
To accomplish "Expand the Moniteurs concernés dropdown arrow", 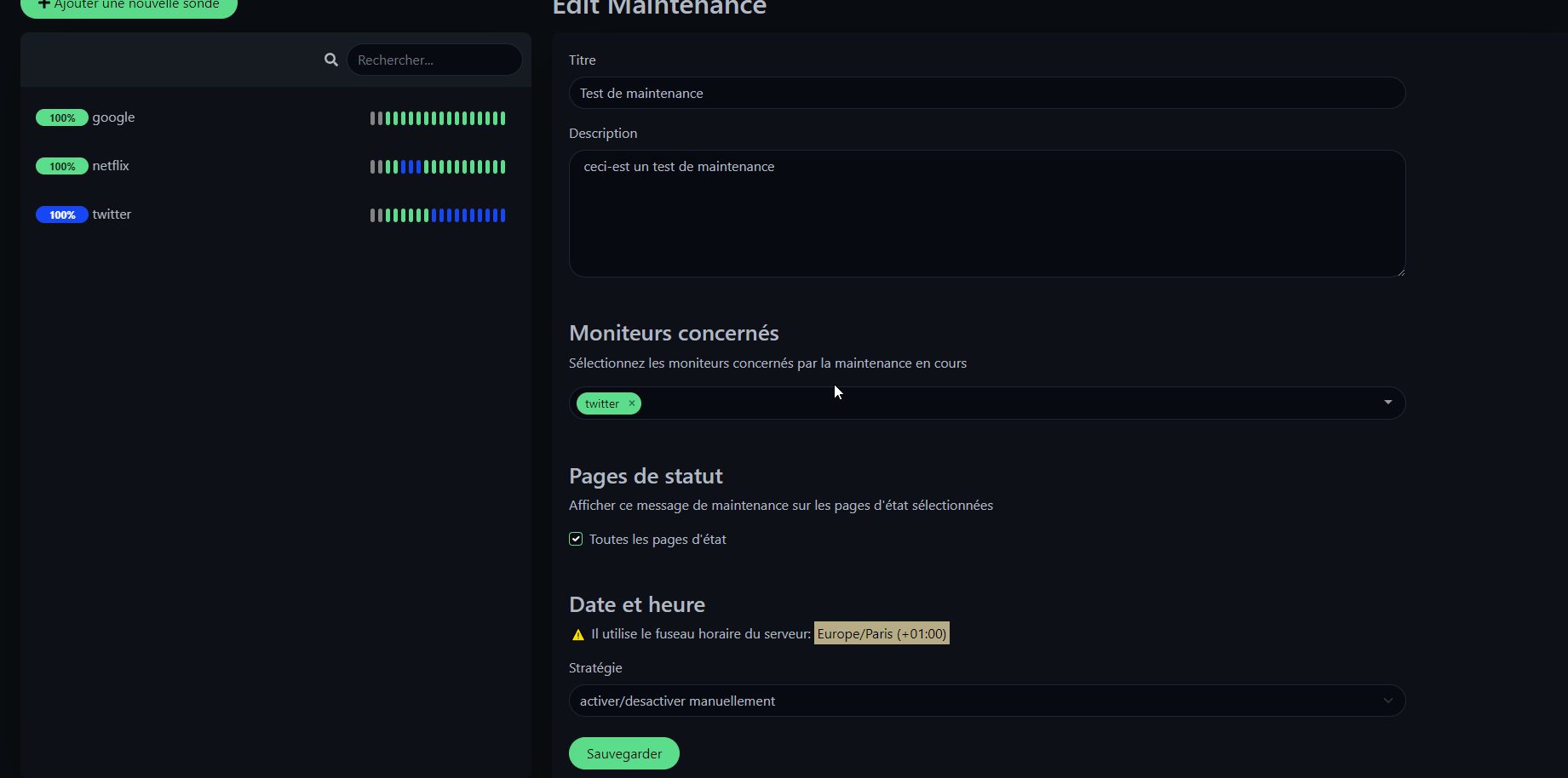I will [1388, 403].
